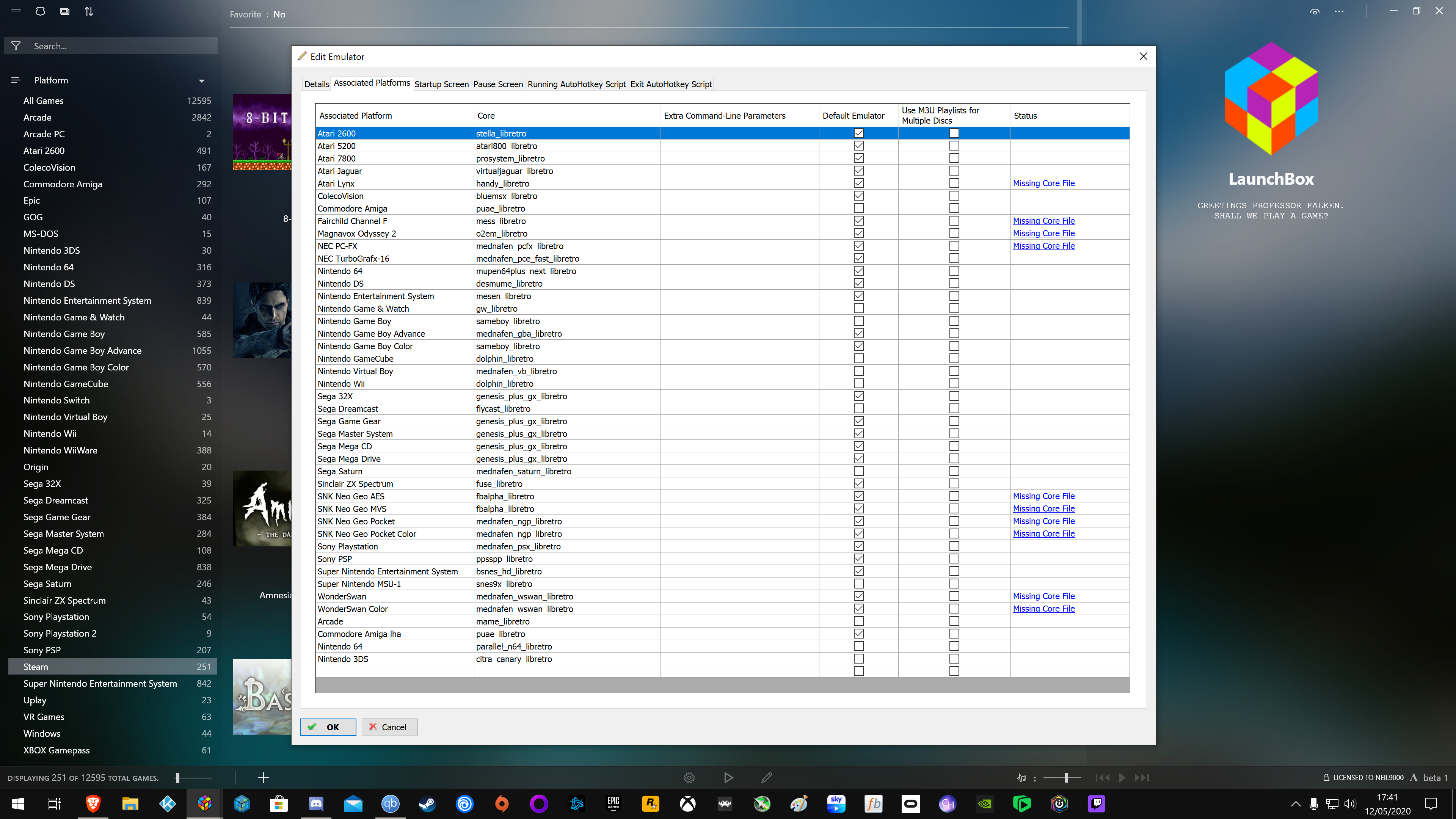Open Missing Core File link for NEC PC-FX
Screen dimensions: 1456x819
(x=1043, y=246)
